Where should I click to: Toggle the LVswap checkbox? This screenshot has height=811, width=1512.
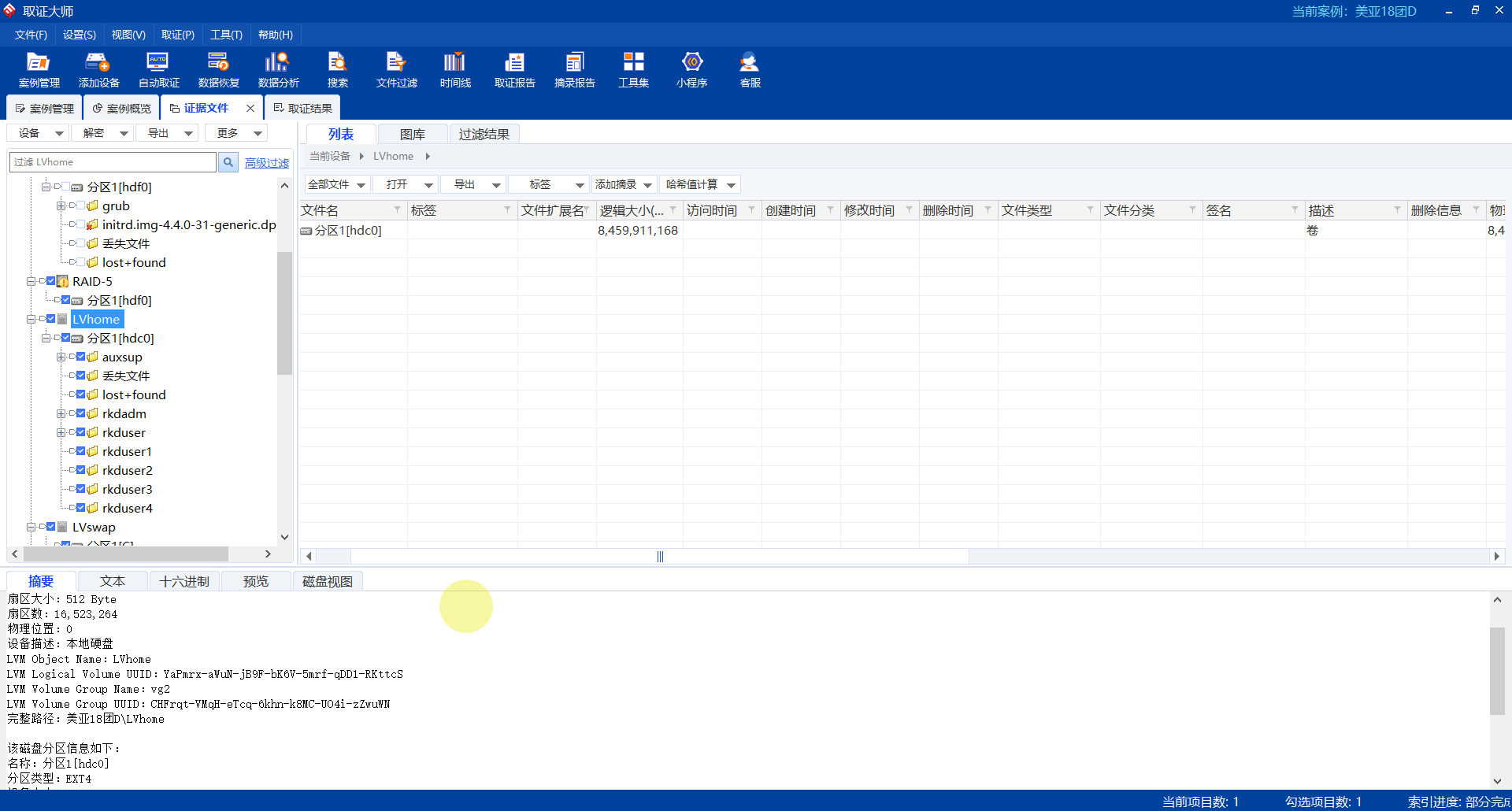[51, 527]
